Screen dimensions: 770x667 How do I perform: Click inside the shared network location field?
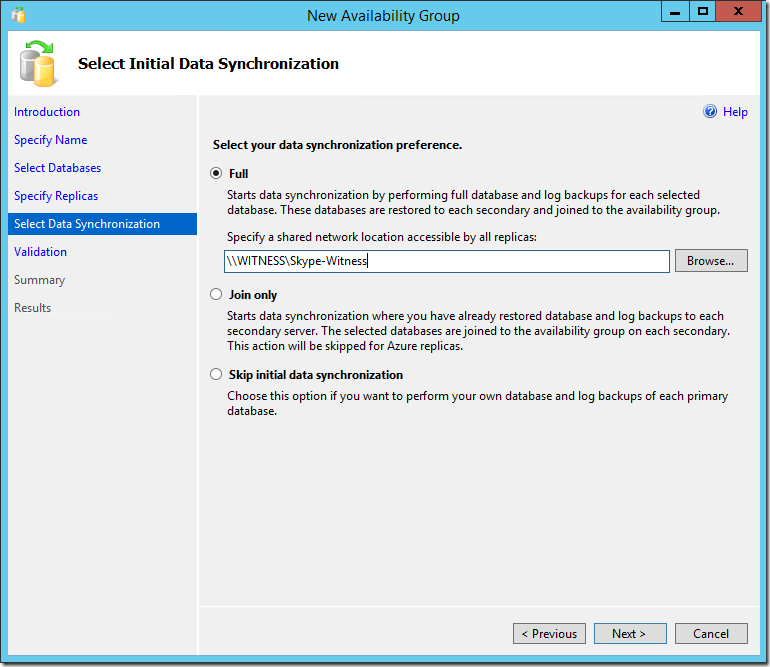446,261
